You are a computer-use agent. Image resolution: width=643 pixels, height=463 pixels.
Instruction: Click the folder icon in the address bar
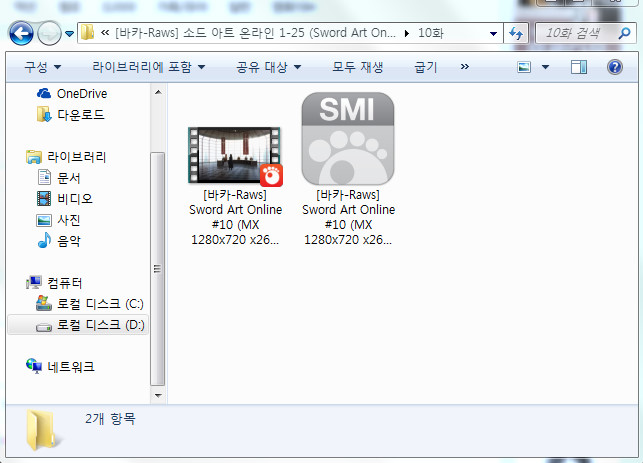(87, 33)
